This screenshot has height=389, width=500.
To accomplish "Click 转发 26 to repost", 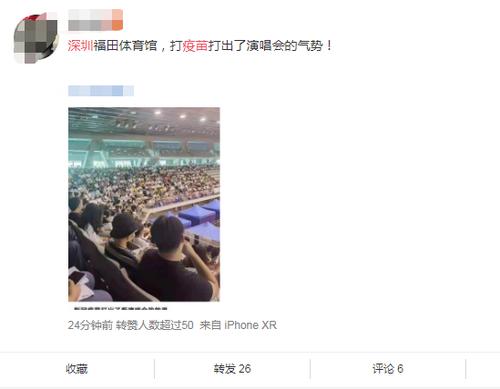I will pyautogui.click(x=232, y=369).
